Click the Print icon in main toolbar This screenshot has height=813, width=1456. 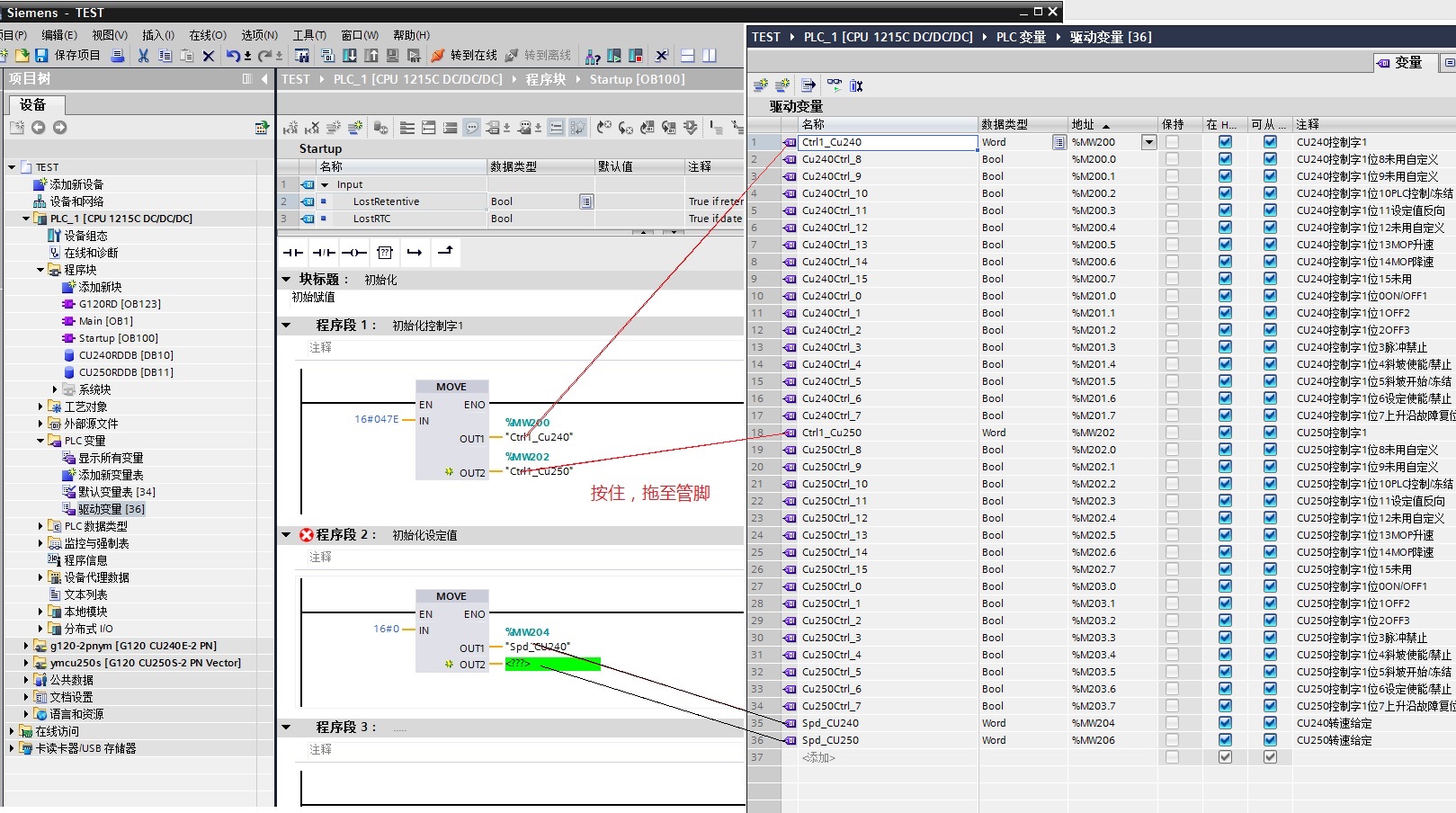click(x=118, y=56)
